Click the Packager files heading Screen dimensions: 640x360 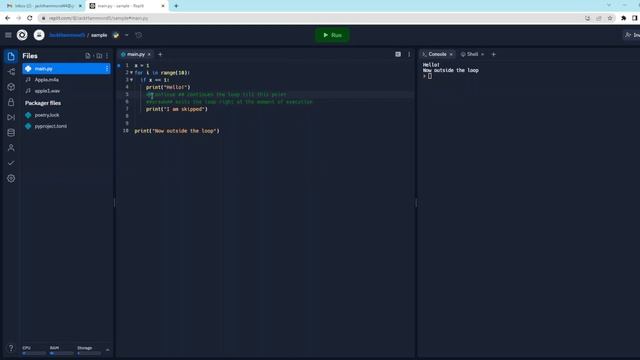click(43, 103)
